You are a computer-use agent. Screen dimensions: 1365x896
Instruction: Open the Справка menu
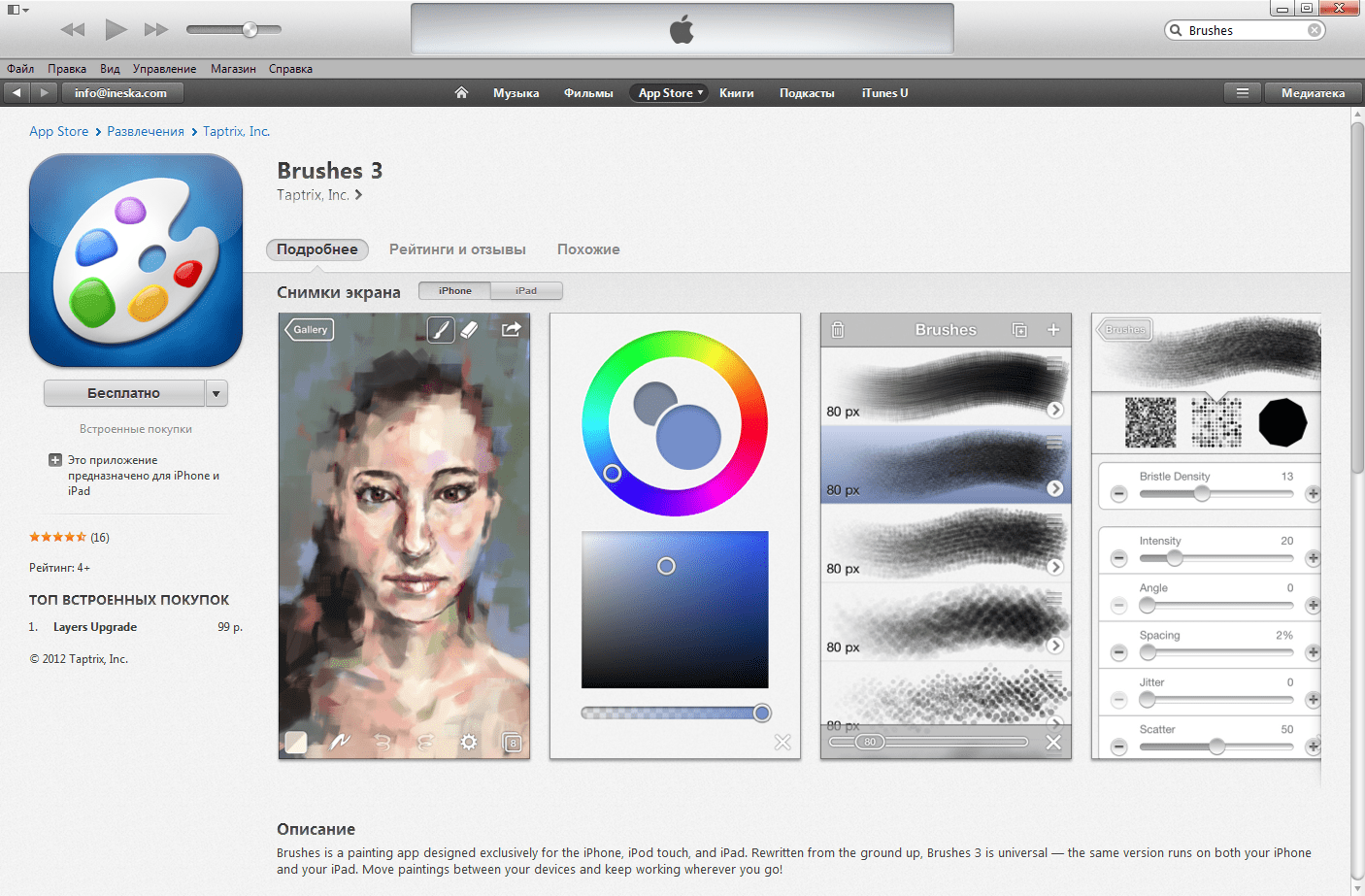tap(290, 69)
